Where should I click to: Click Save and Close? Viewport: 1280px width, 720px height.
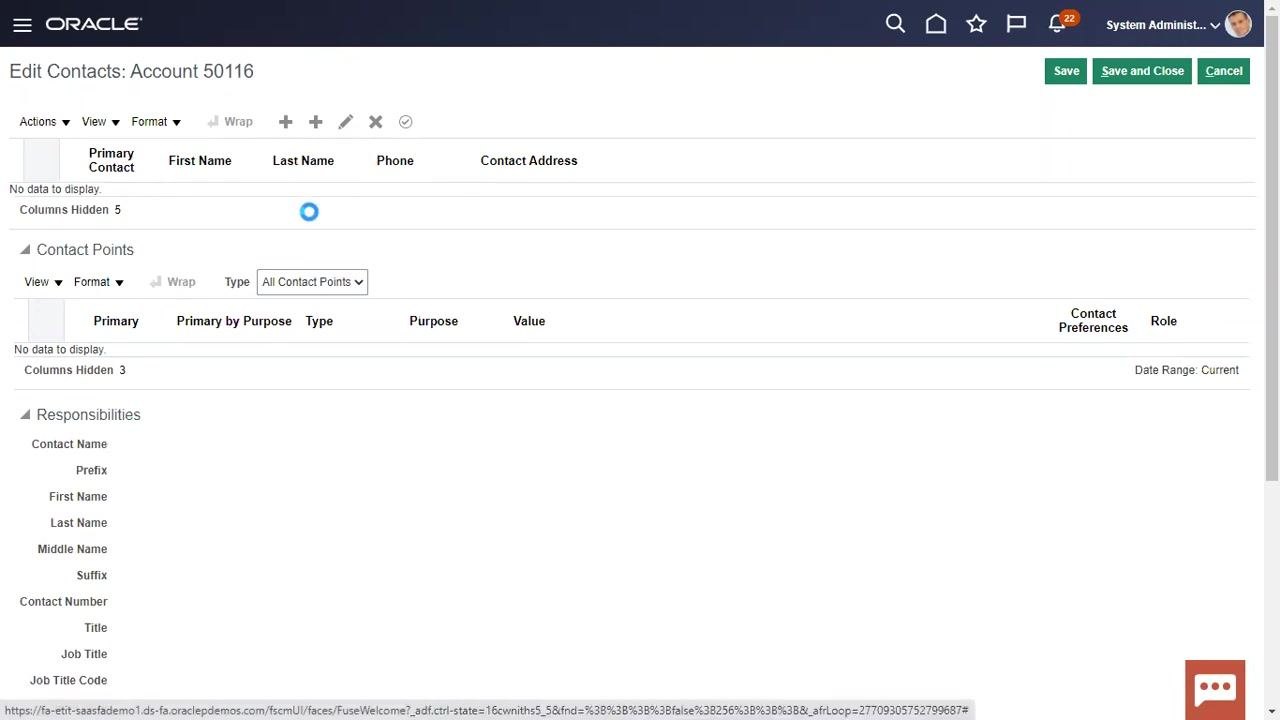point(1142,71)
